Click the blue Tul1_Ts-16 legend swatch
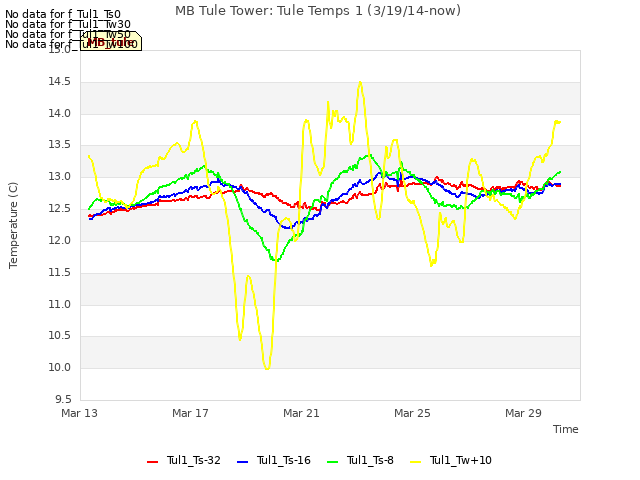640x480 pixels. point(242,462)
